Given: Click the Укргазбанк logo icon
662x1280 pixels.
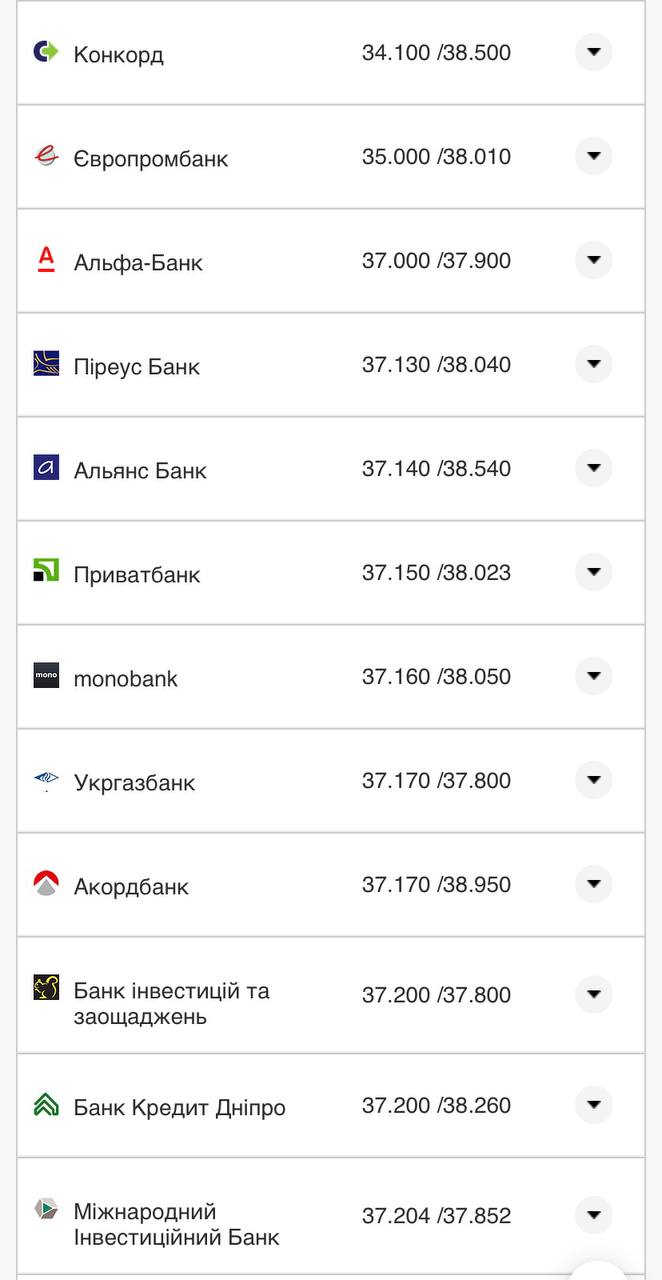Looking at the screenshot, I should click(46, 780).
